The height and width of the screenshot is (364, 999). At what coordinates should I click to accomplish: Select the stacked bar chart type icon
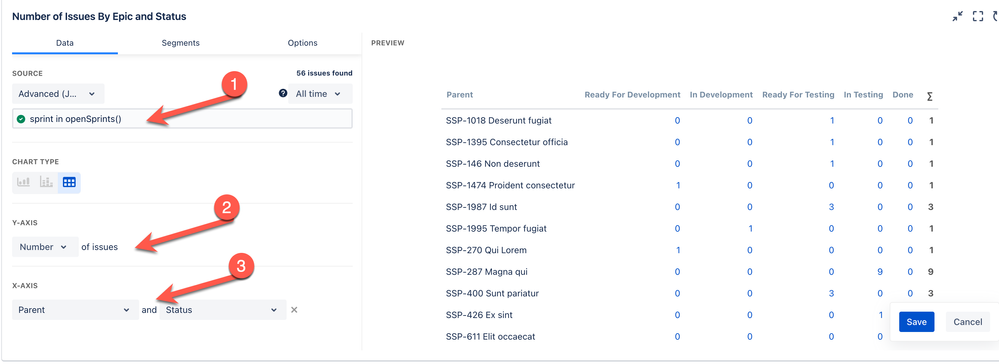tap(46, 182)
